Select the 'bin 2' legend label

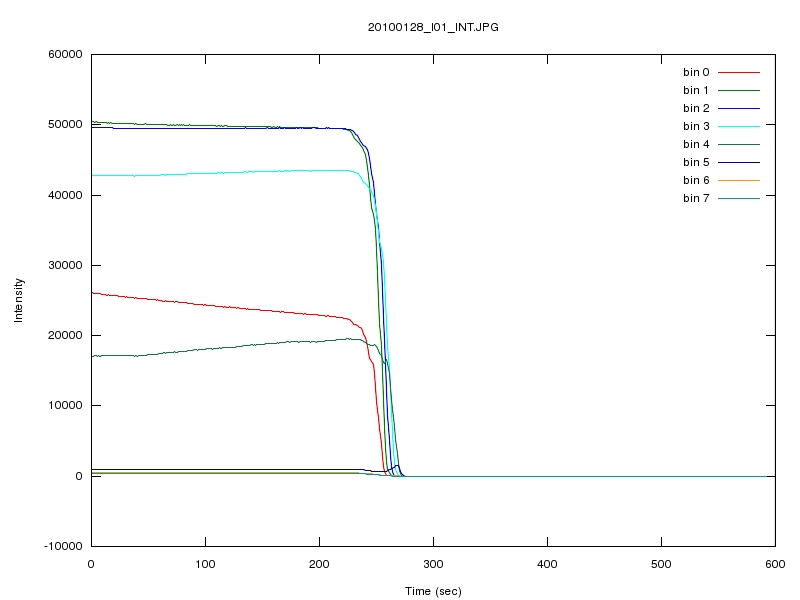pyautogui.click(x=696, y=108)
